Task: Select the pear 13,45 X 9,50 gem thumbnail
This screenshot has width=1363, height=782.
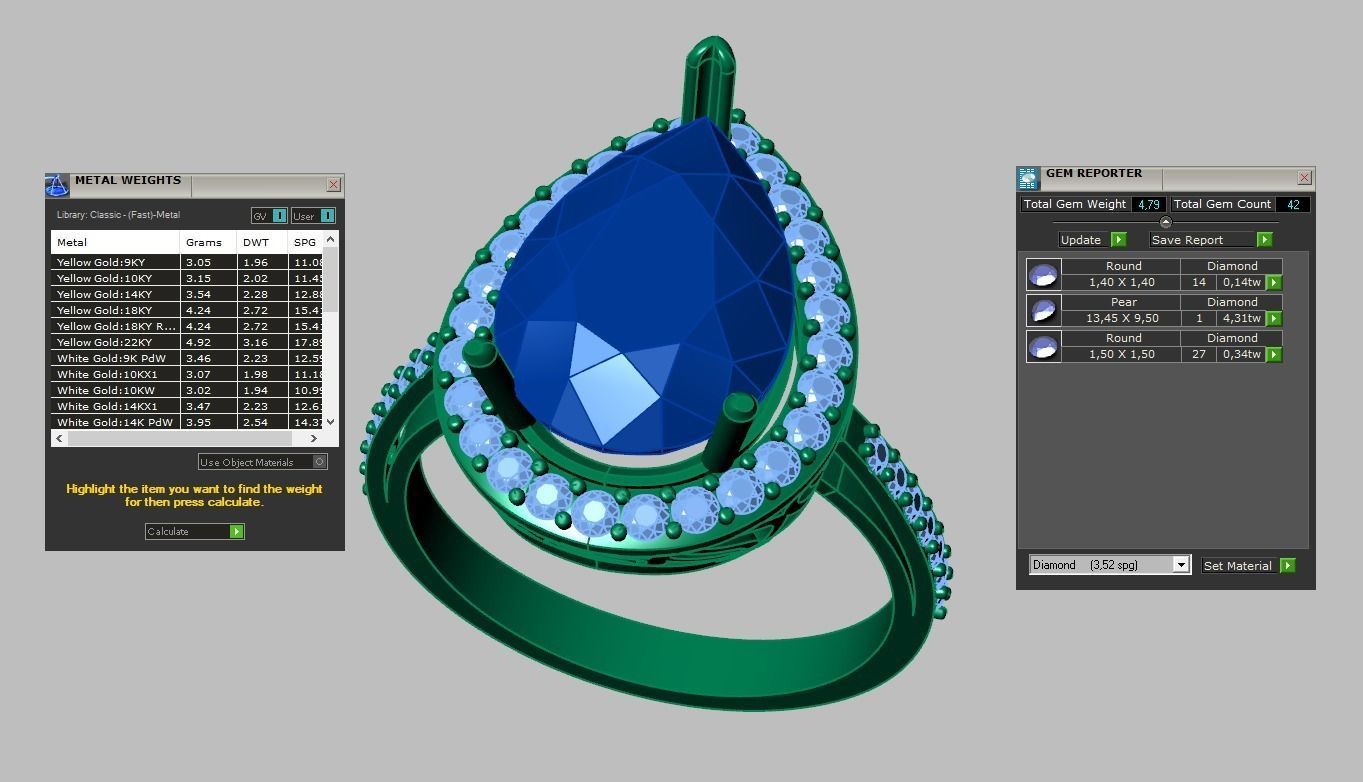Action: click(1043, 311)
